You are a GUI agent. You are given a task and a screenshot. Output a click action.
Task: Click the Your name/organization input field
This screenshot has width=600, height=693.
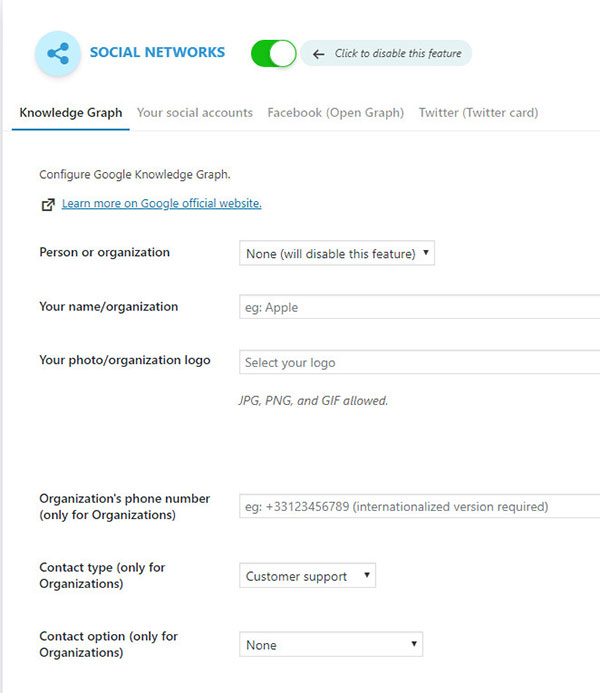pyautogui.click(x=420, y=307)
